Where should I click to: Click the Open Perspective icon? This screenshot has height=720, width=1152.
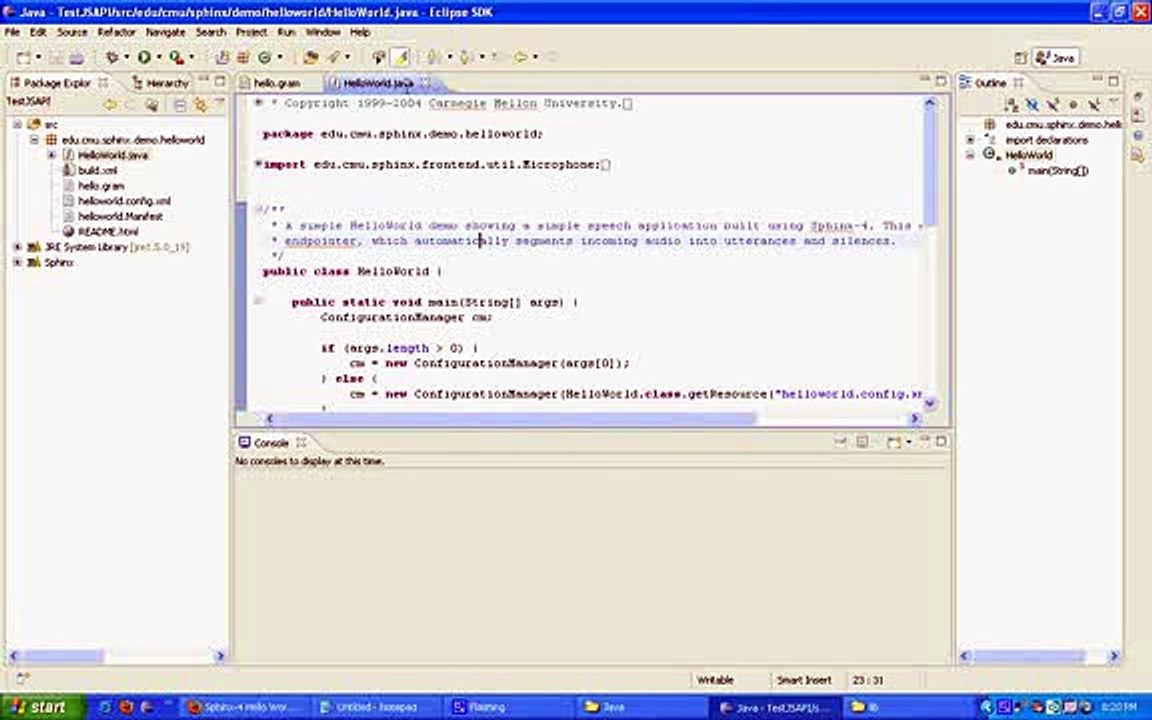[1020, 58]
